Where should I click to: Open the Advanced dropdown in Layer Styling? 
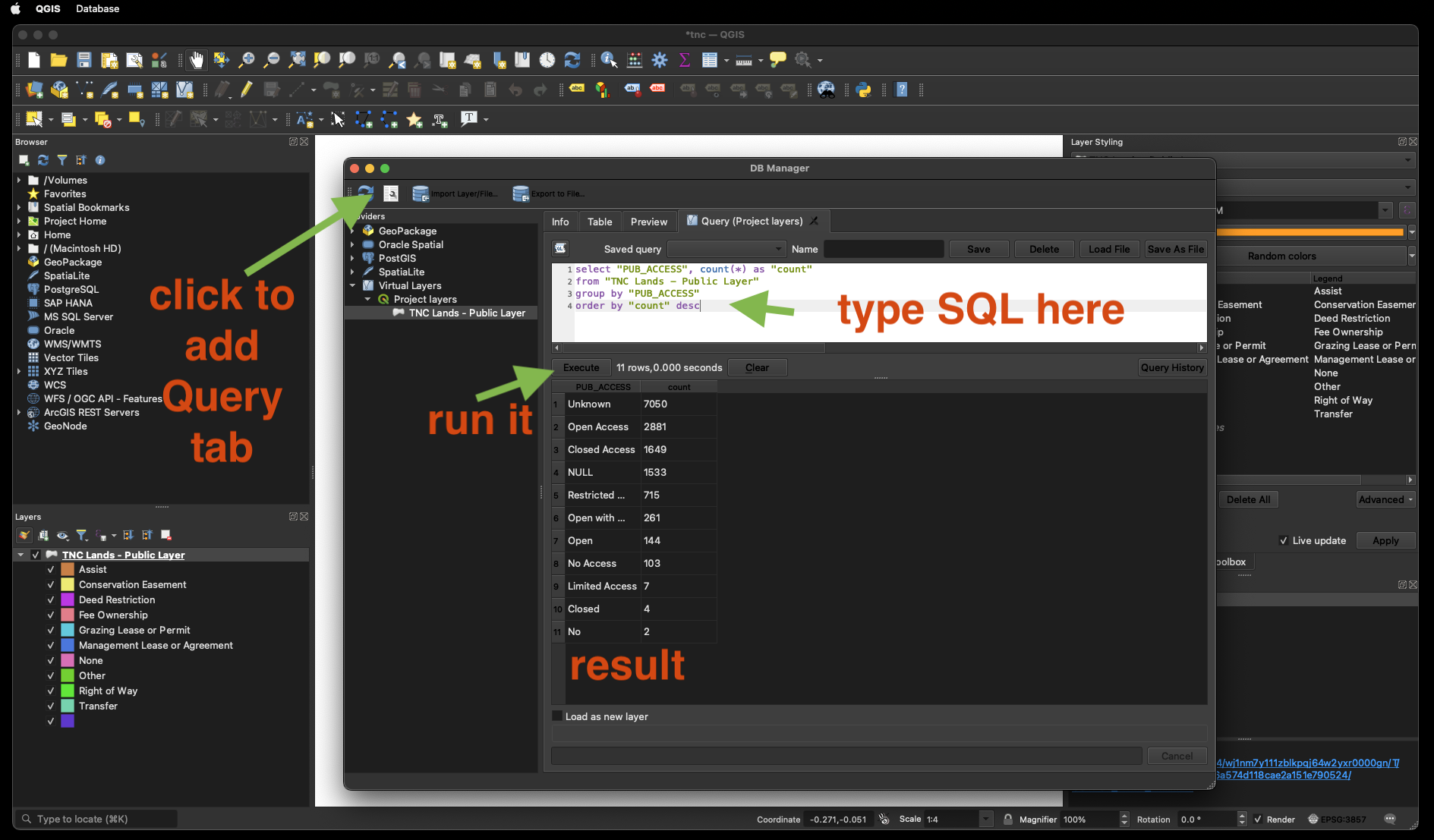(x=1385, y=499)
